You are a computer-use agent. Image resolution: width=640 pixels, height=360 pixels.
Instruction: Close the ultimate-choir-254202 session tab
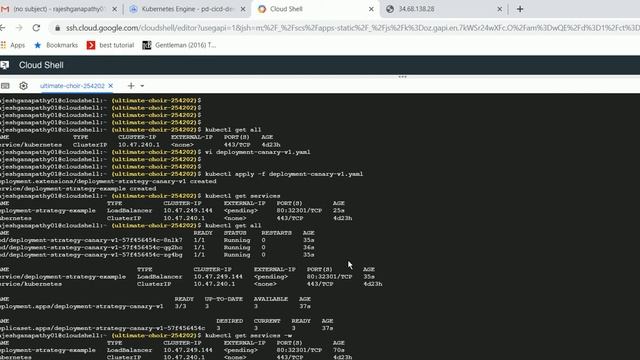click(111, 86)
